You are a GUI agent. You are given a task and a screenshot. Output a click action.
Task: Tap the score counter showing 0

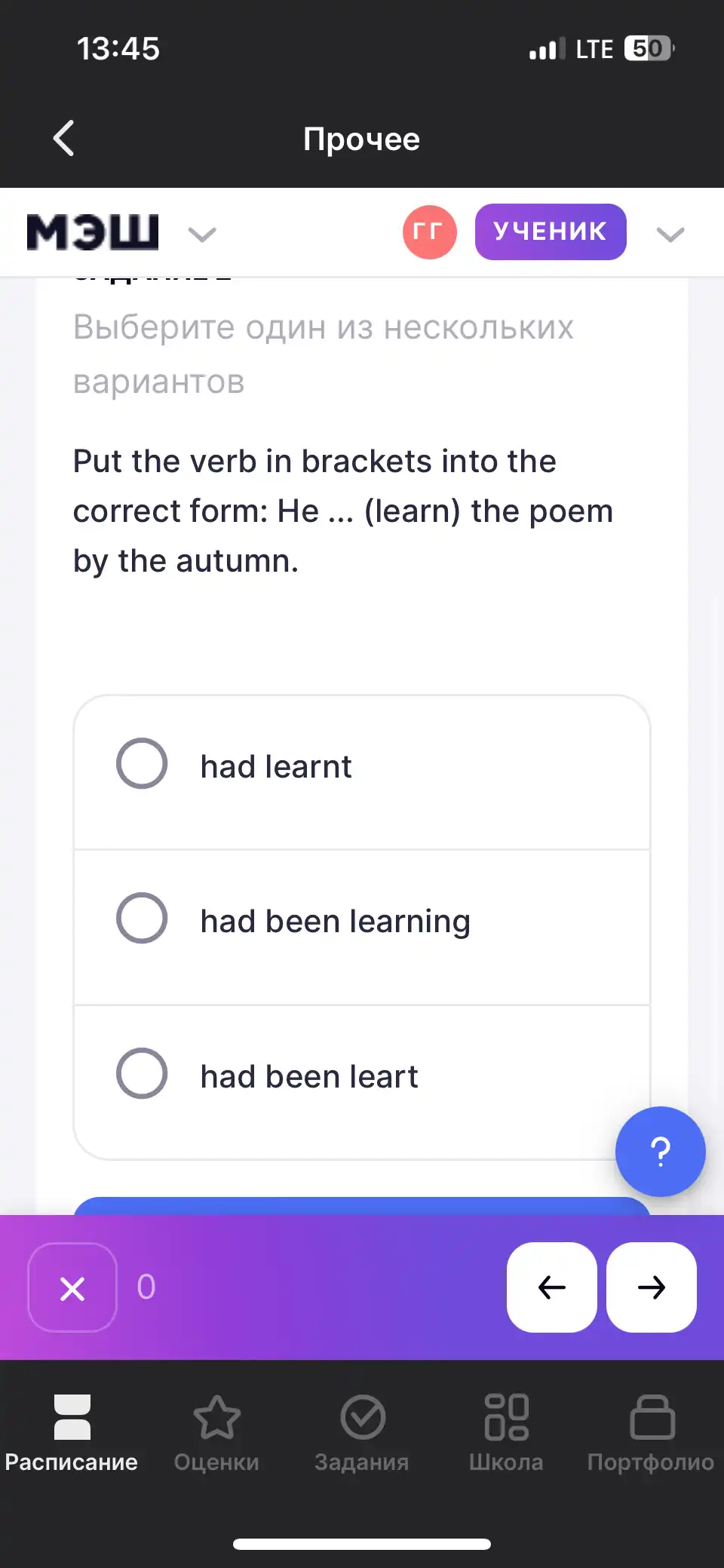(146, 1287)
